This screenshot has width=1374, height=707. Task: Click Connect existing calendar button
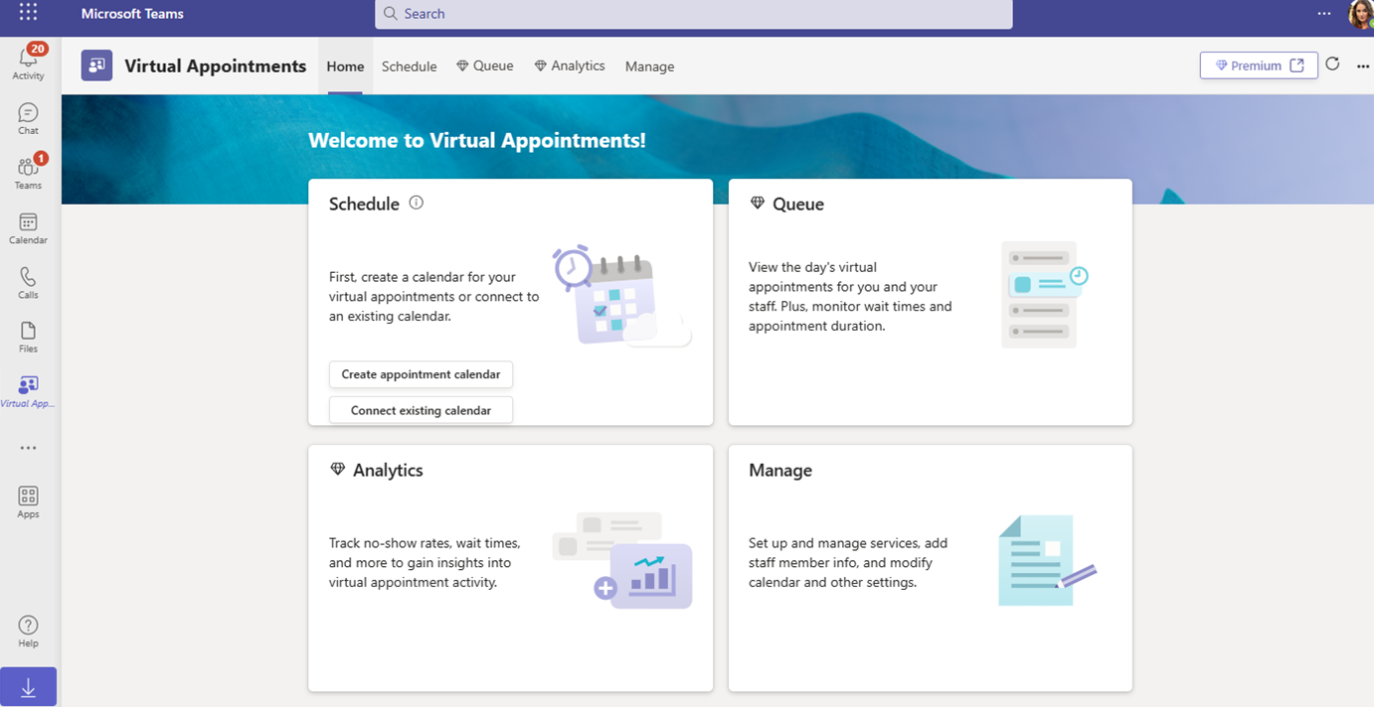[421, 410]
